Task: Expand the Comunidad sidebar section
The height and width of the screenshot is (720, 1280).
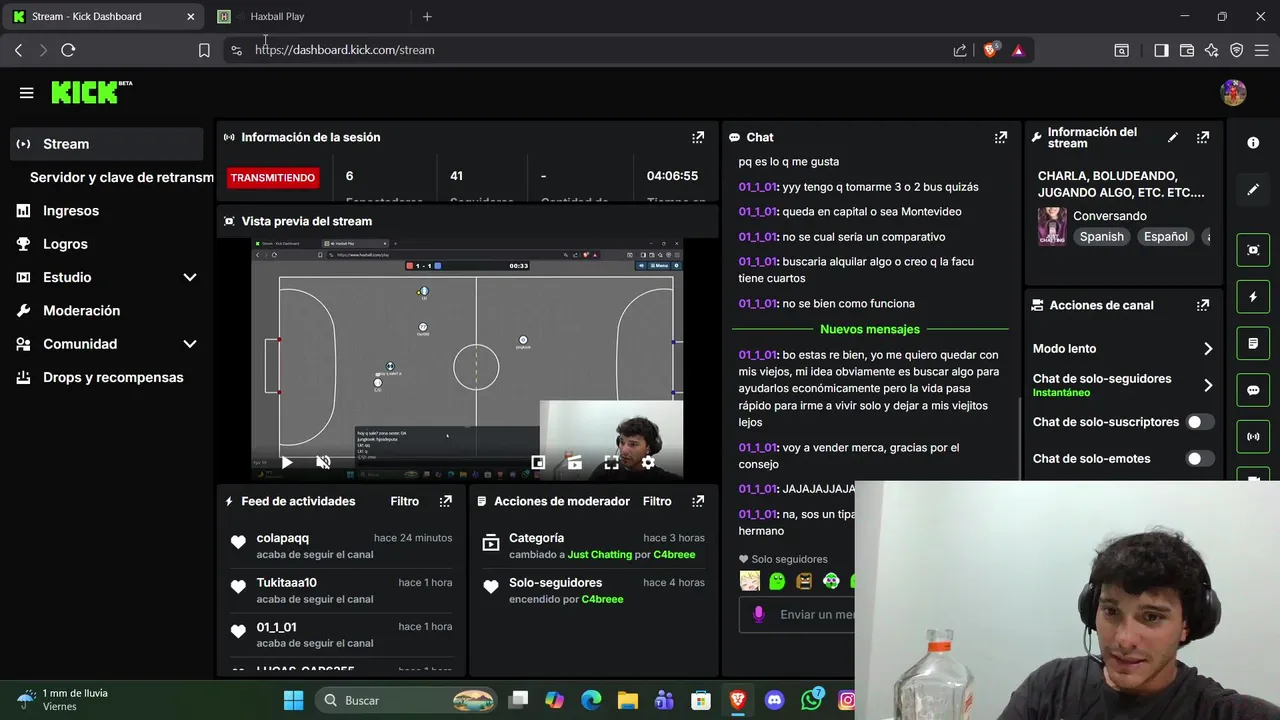Action: 190,344
